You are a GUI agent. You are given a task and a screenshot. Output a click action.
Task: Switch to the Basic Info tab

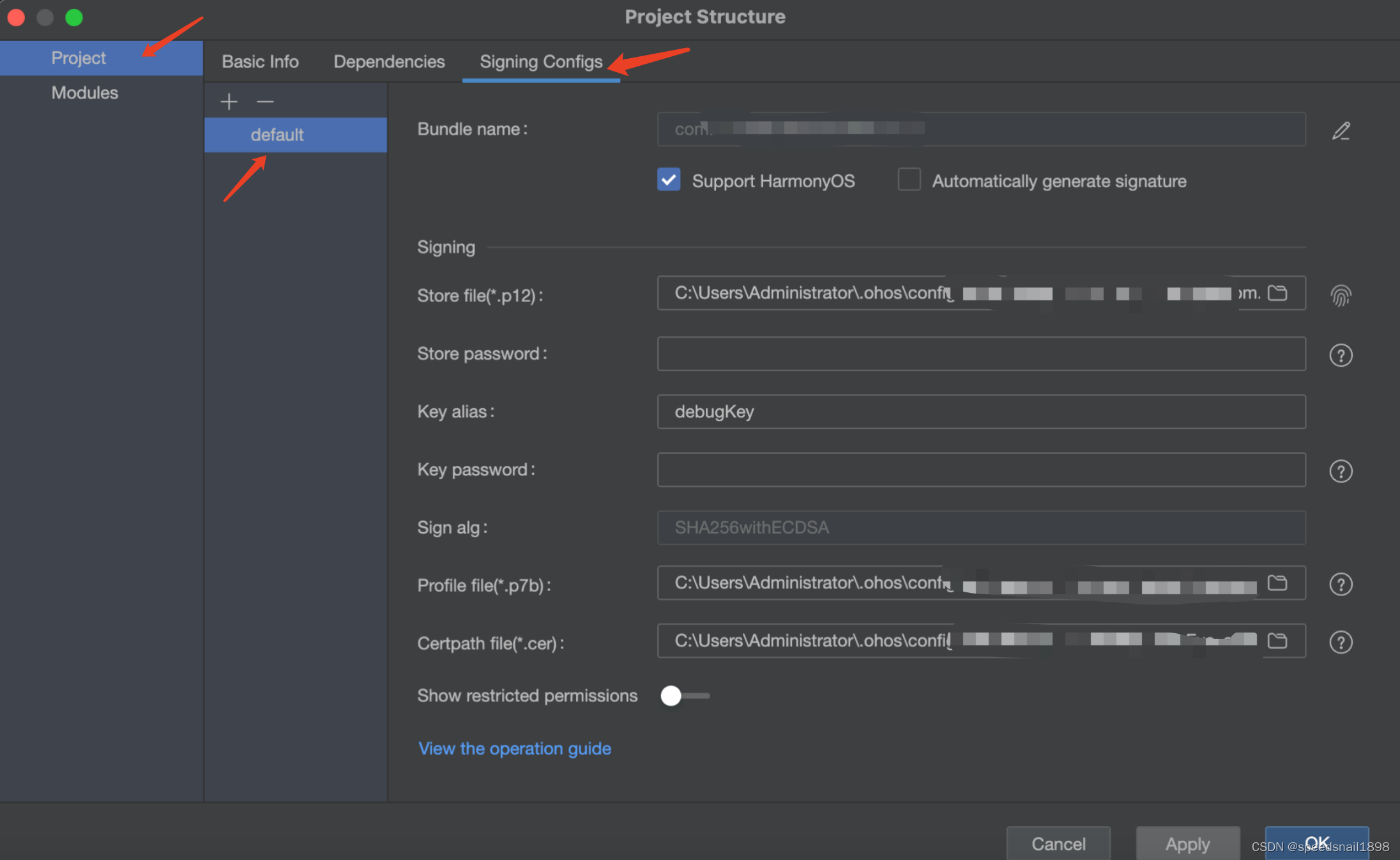click(x=260, y=61)
